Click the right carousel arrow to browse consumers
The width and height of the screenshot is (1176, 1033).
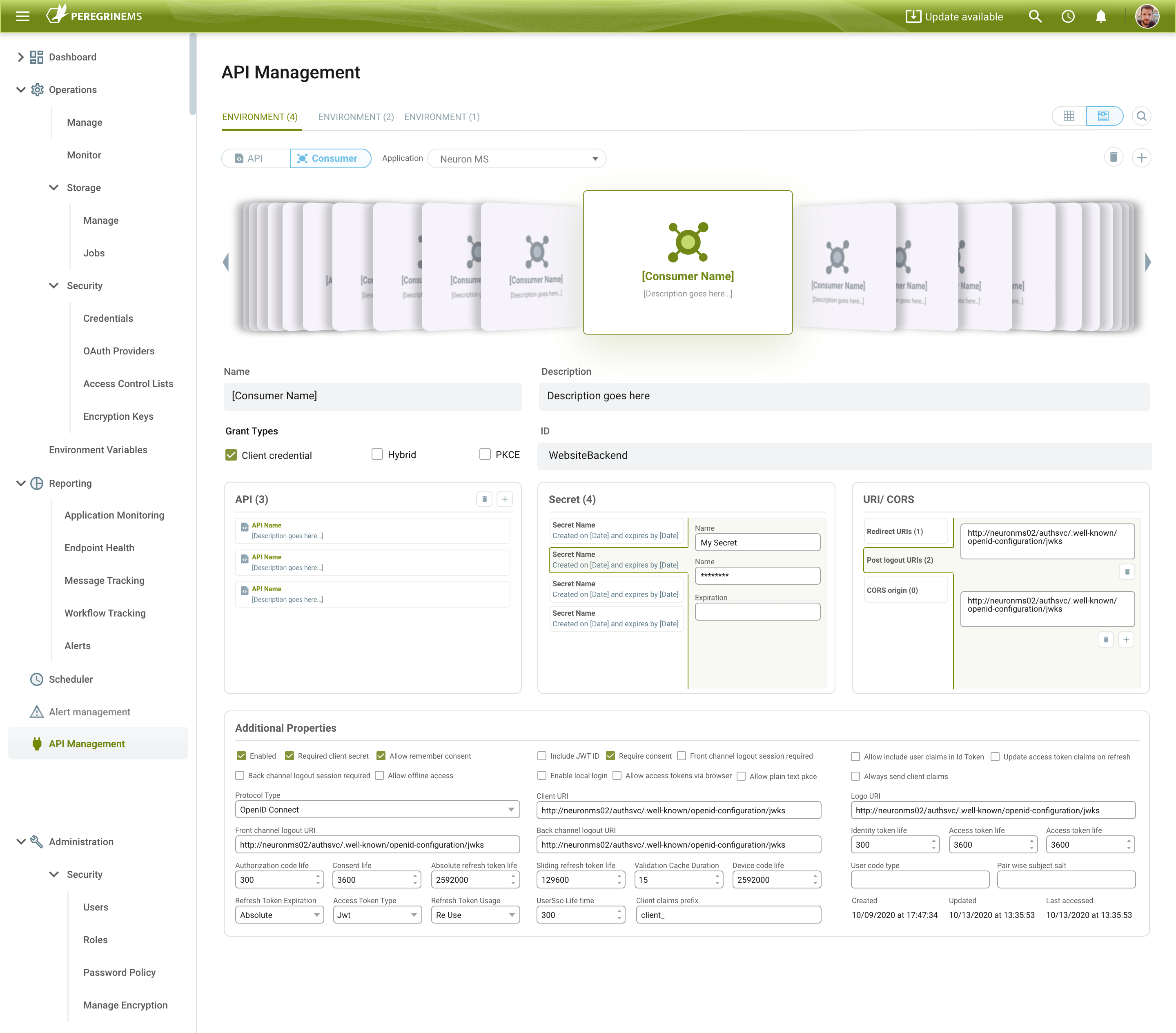[1148, 262]
